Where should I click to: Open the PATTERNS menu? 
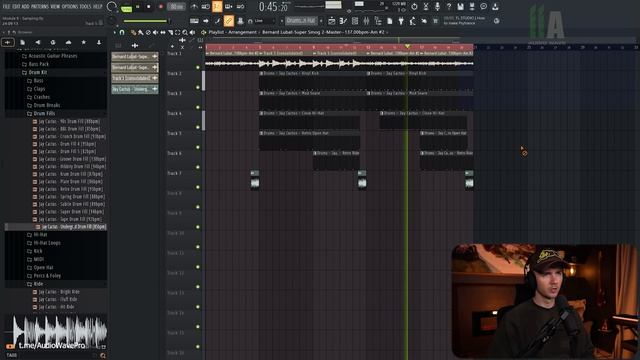tap(40, 7)
